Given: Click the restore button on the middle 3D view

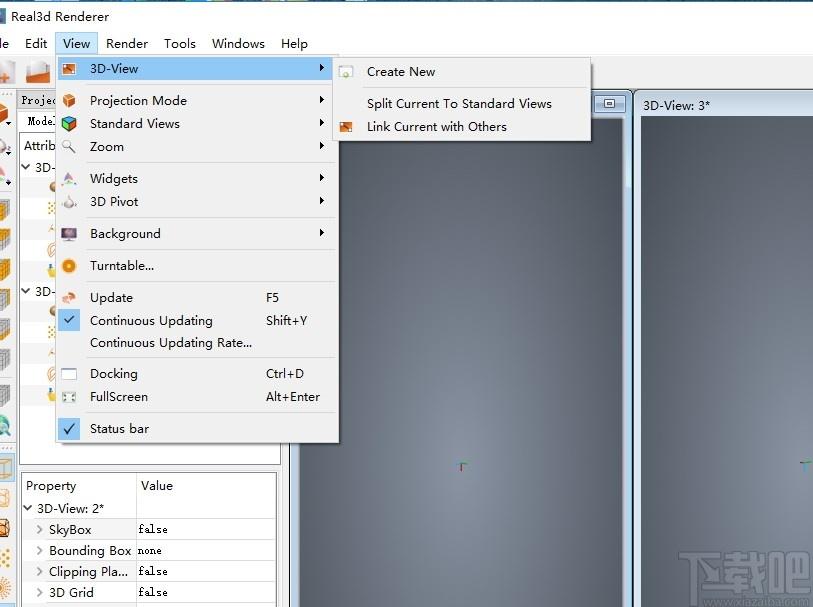Looking at the screenshot, I should (609, 104).
